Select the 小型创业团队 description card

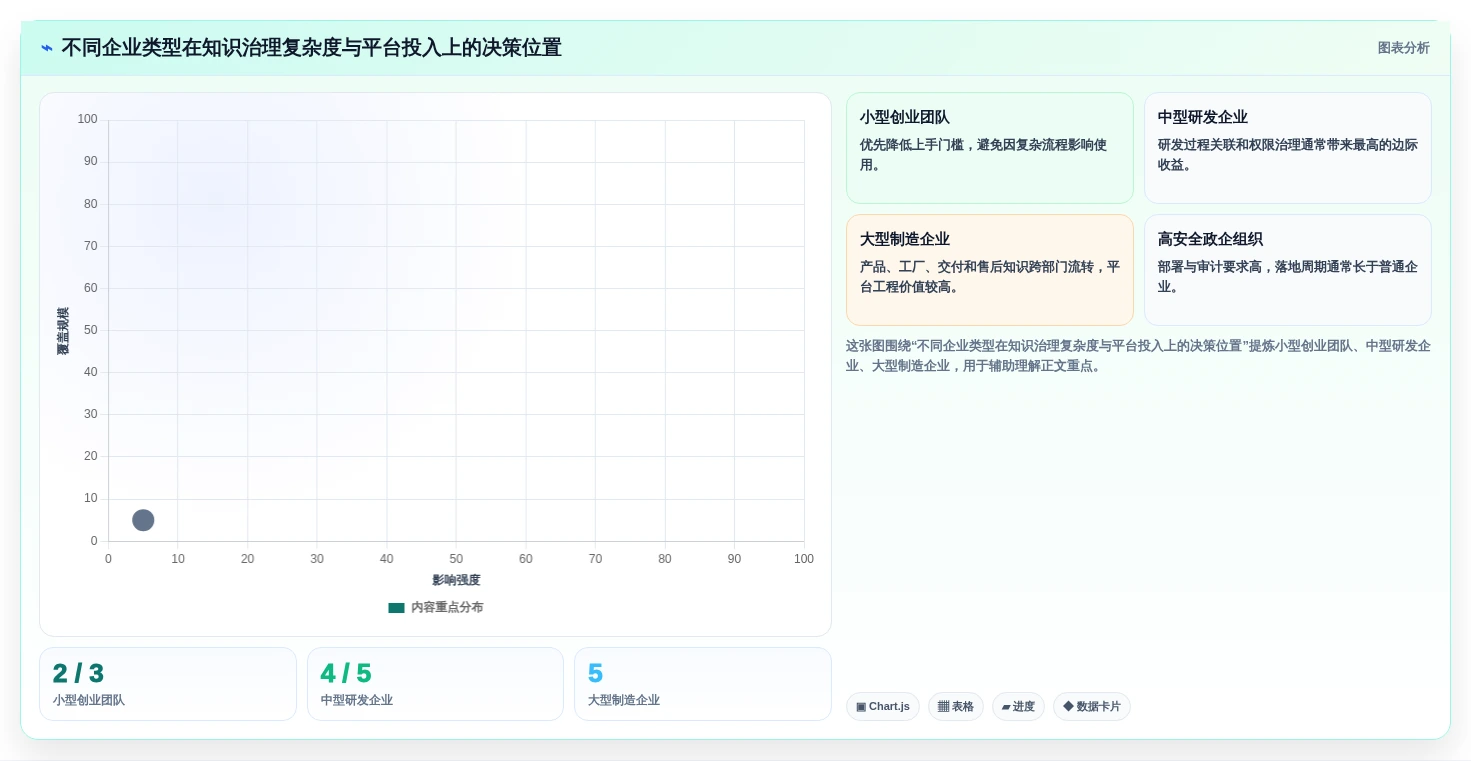989,148
